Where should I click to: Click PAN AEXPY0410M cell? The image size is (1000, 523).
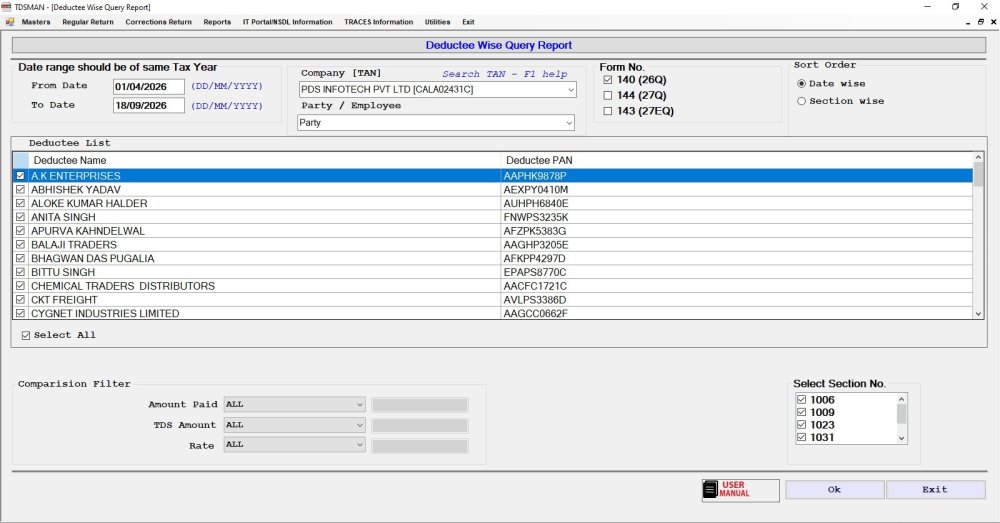(737, 189)
